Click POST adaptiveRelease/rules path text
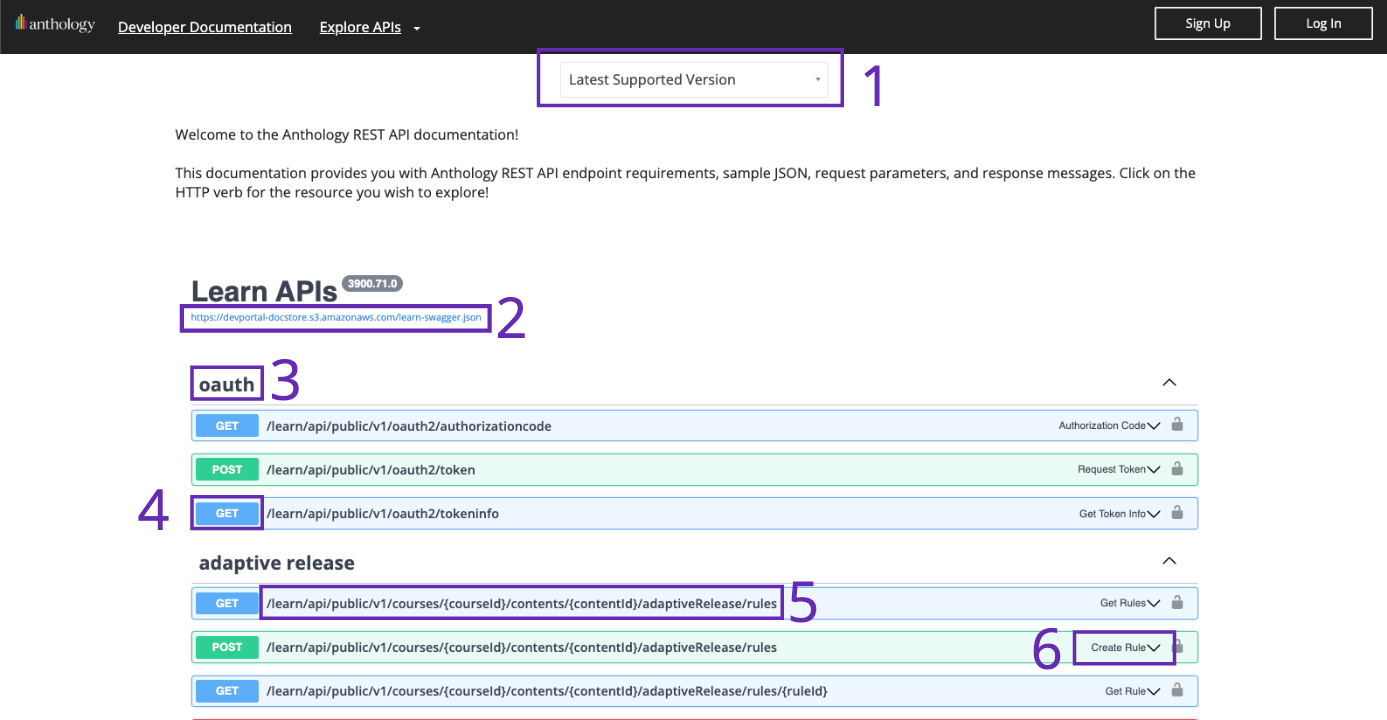Viewport: 1387px width, 720px height. (x=521, y=648)
